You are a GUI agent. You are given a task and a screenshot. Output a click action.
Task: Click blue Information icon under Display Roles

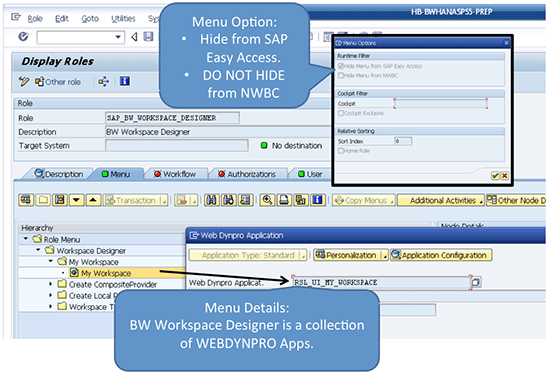pyautogui.click(x=125, y=81)
